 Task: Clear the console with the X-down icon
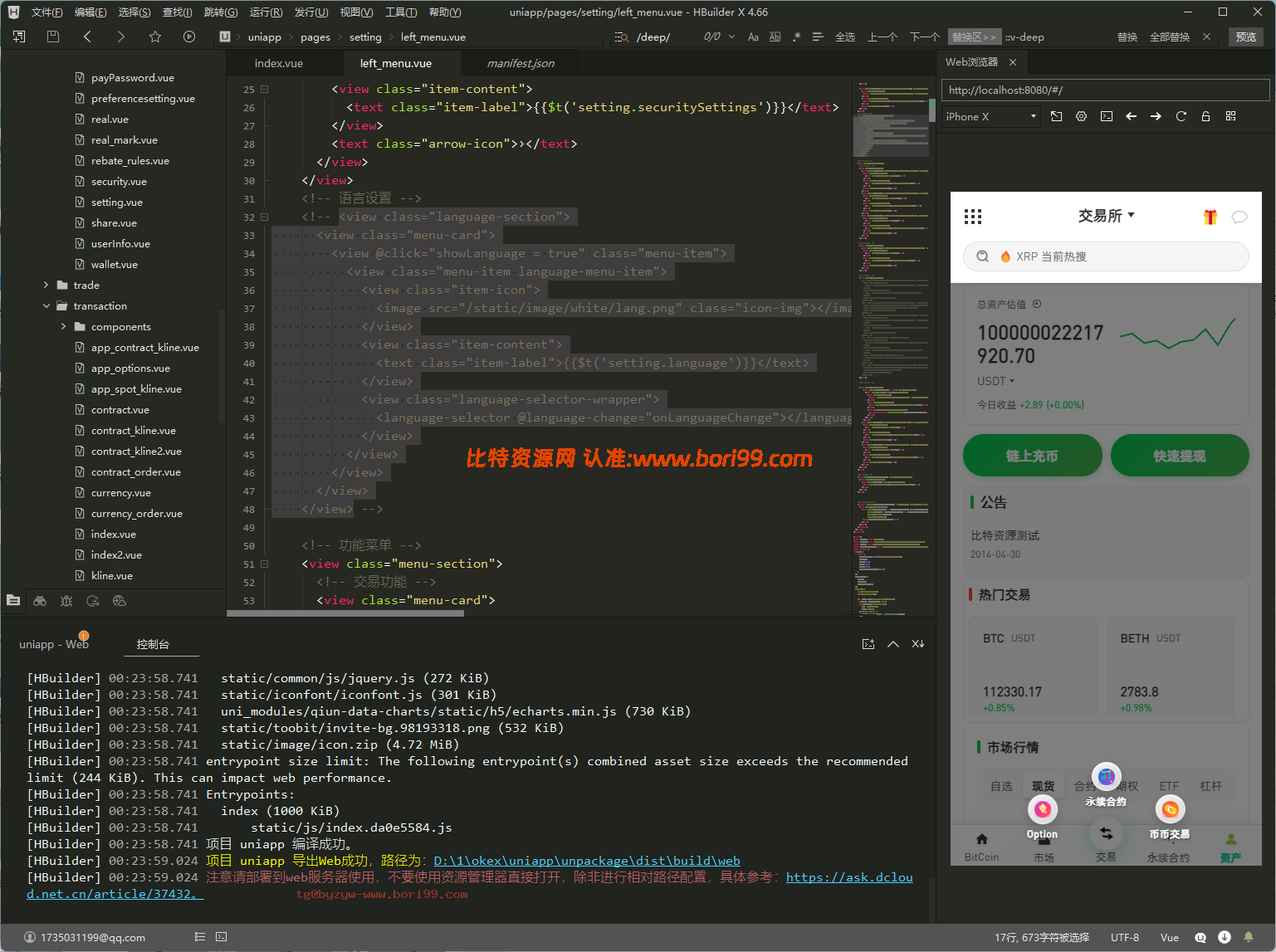click(x=918, y=644)
